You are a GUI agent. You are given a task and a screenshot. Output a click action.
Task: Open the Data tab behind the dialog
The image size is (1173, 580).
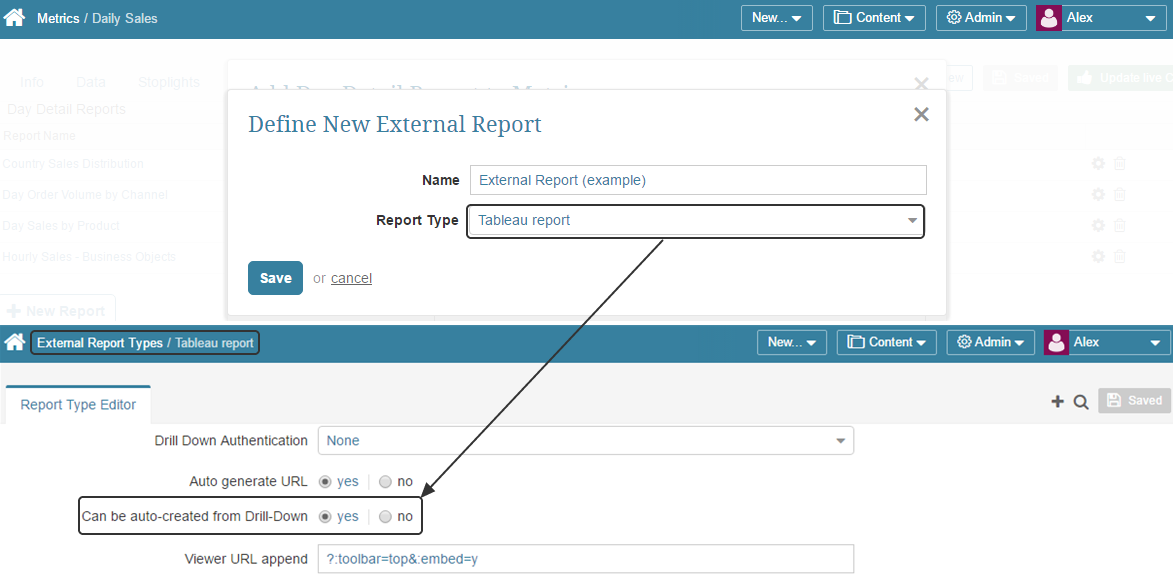pyautogui.click(x=90, y=82)
